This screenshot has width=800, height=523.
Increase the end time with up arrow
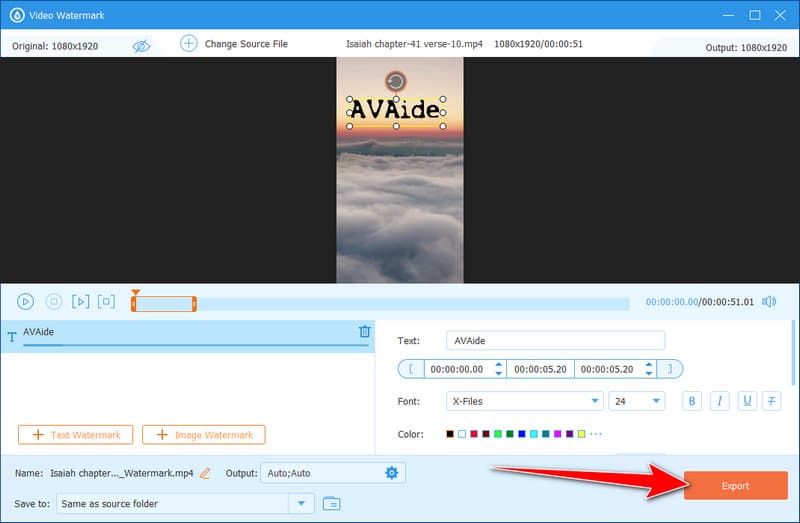coord(648,364)
